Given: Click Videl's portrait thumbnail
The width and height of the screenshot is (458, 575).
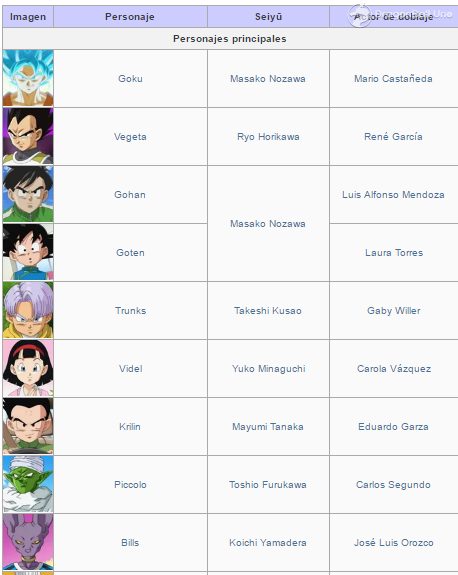Looking at the screenshot, I should (28, 368).
